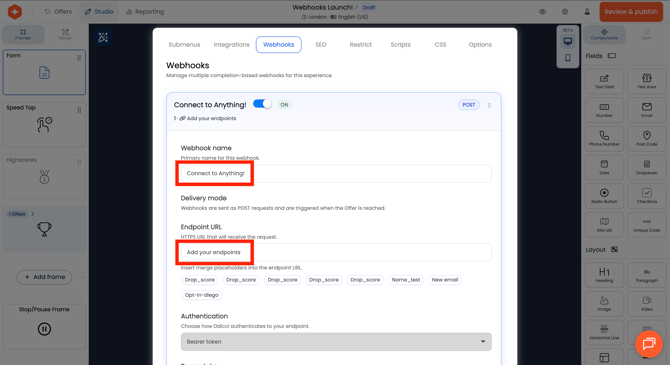This screenshot has width=670, height=365.
Task: Select the 1 Offers trophy frame
Action: coord(44,229)
